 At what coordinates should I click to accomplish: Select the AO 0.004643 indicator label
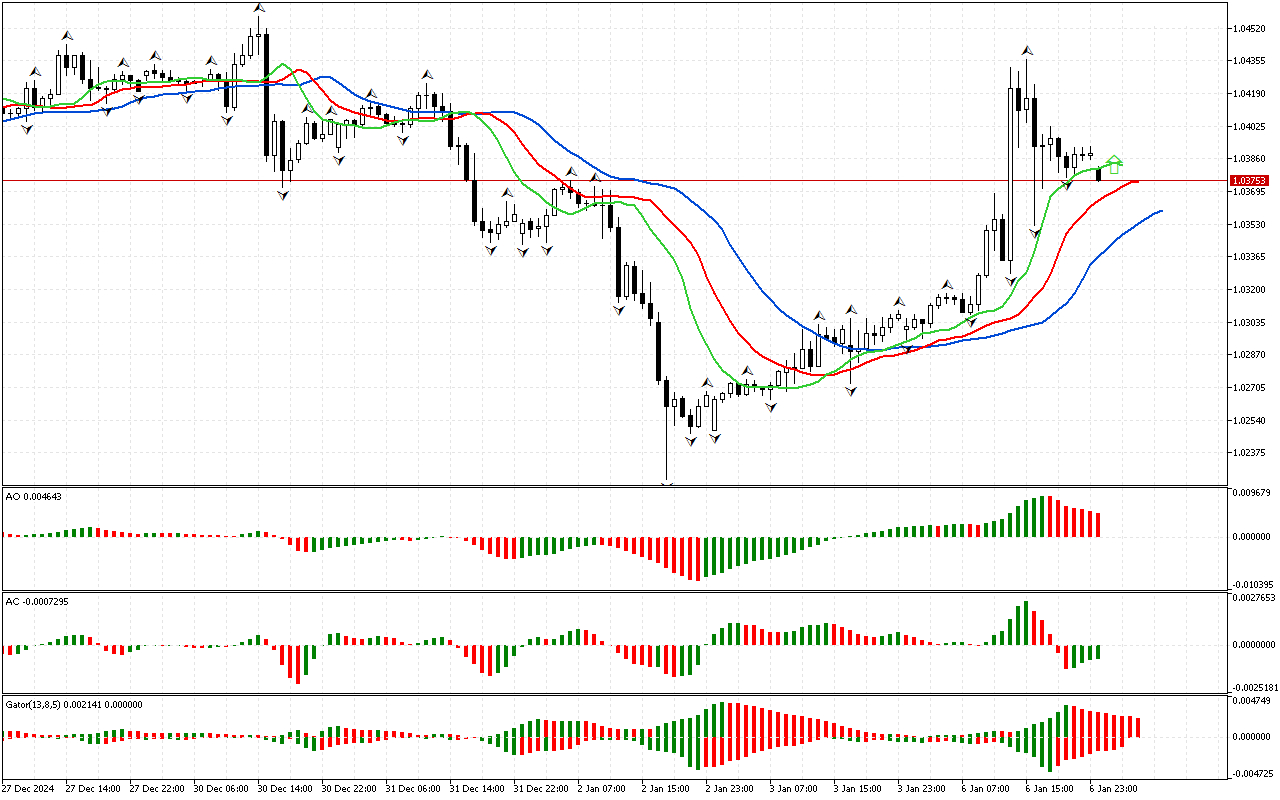tap(33, 496)
